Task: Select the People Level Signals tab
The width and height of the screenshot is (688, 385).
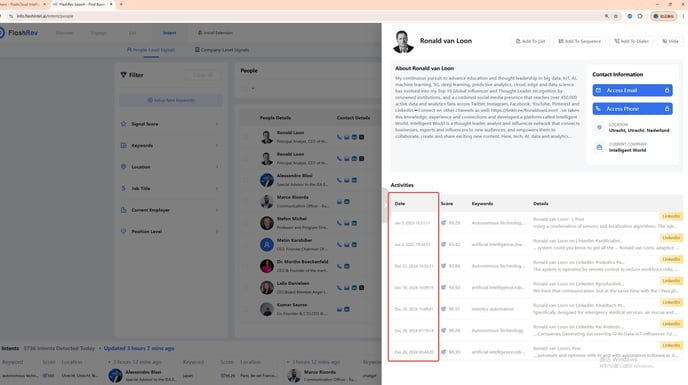Action: 150,50
